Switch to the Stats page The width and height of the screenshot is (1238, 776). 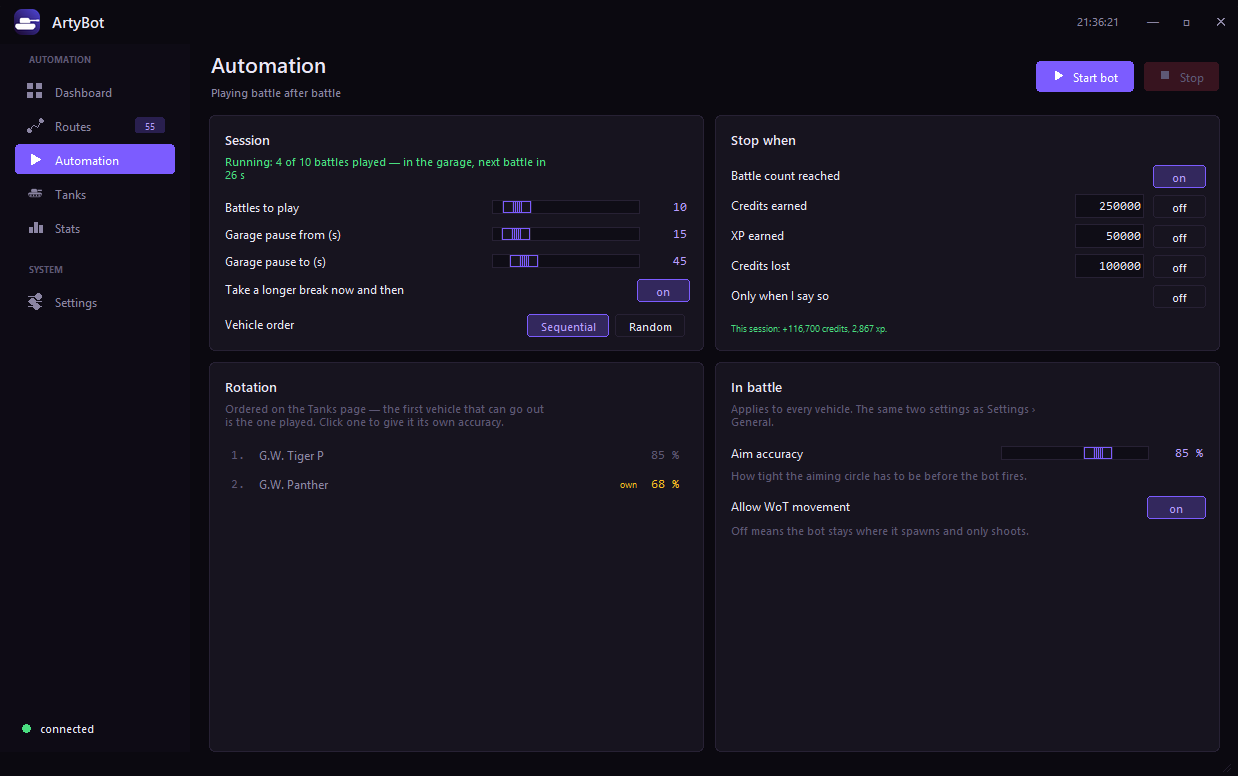pyautogui.click(x=95, y=229)
